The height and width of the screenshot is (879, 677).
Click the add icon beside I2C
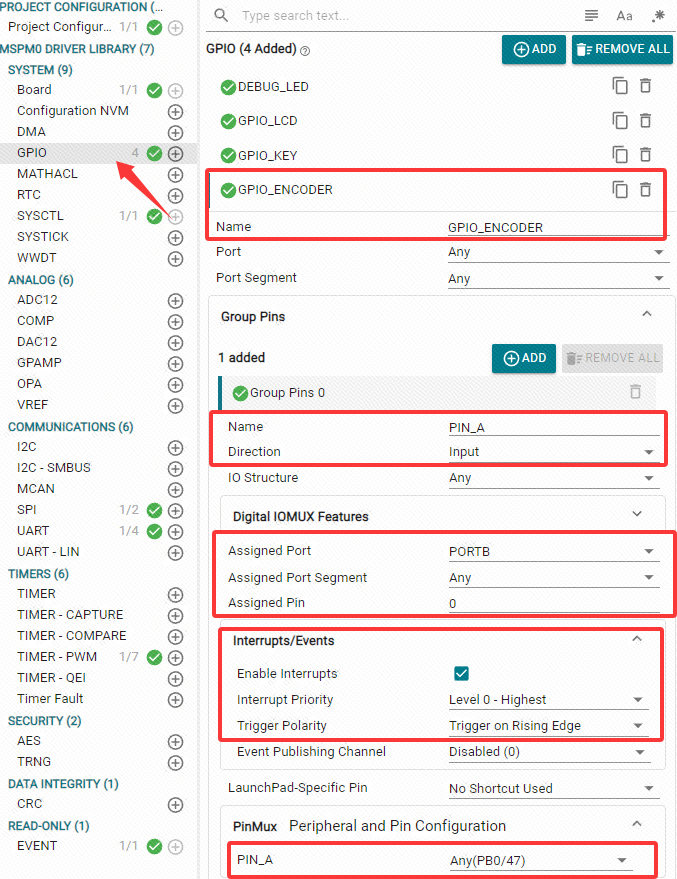[x=176, y=447]
